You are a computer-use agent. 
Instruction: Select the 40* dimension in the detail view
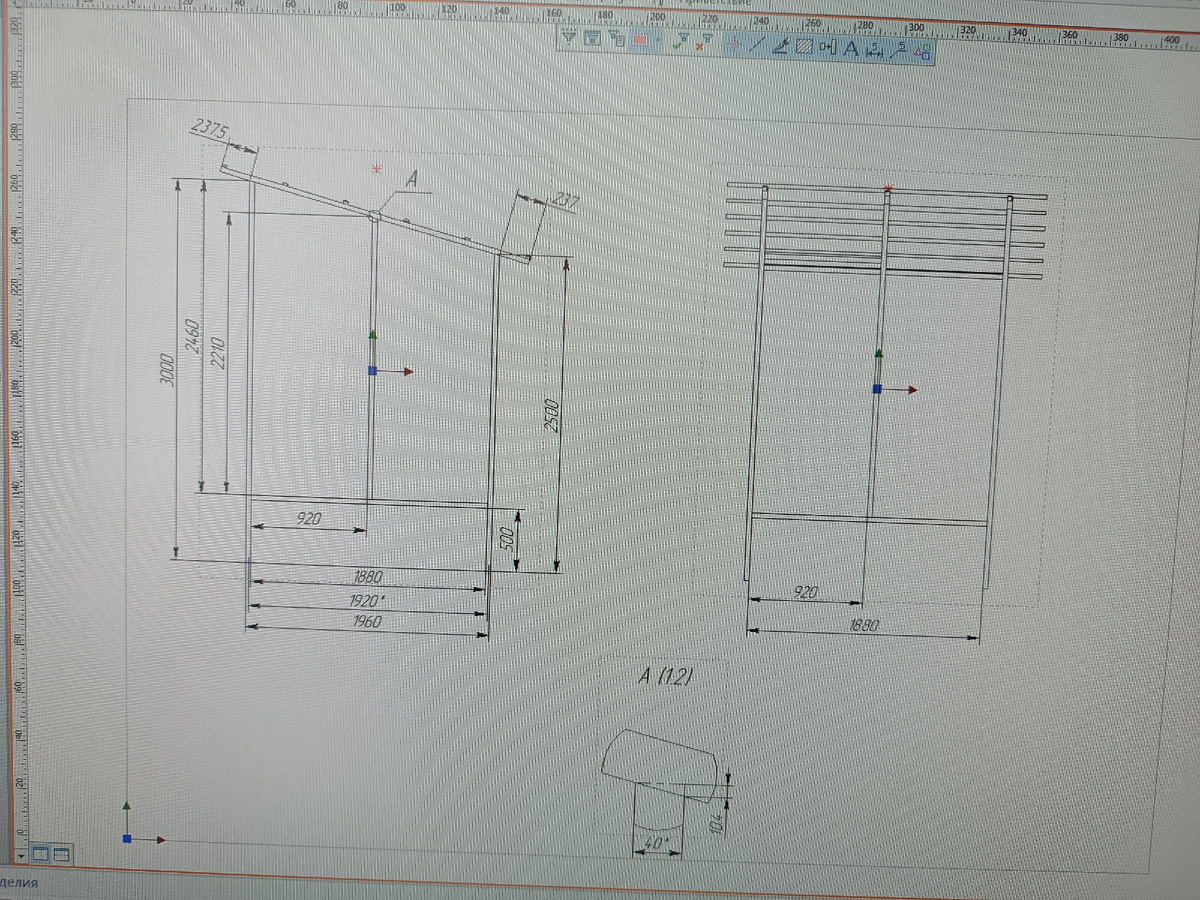[657, 843]
